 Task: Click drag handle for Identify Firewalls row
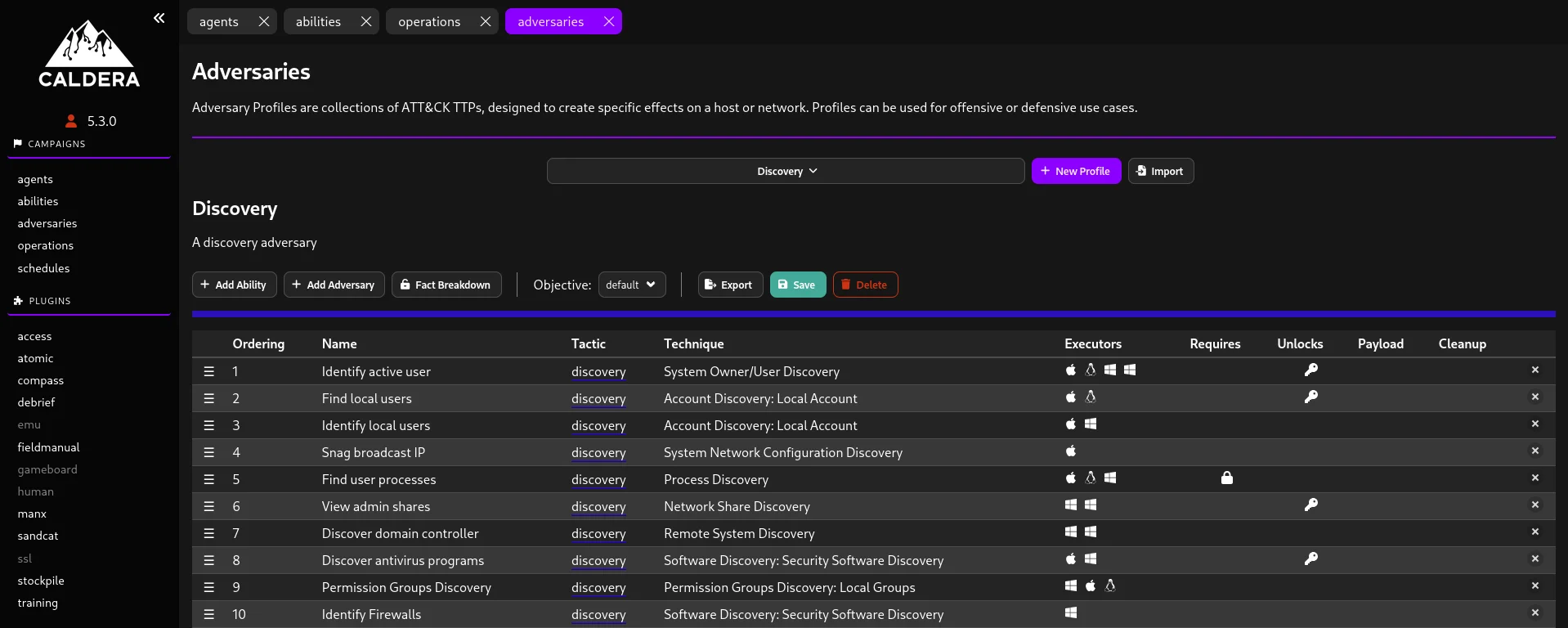[209, 614]
